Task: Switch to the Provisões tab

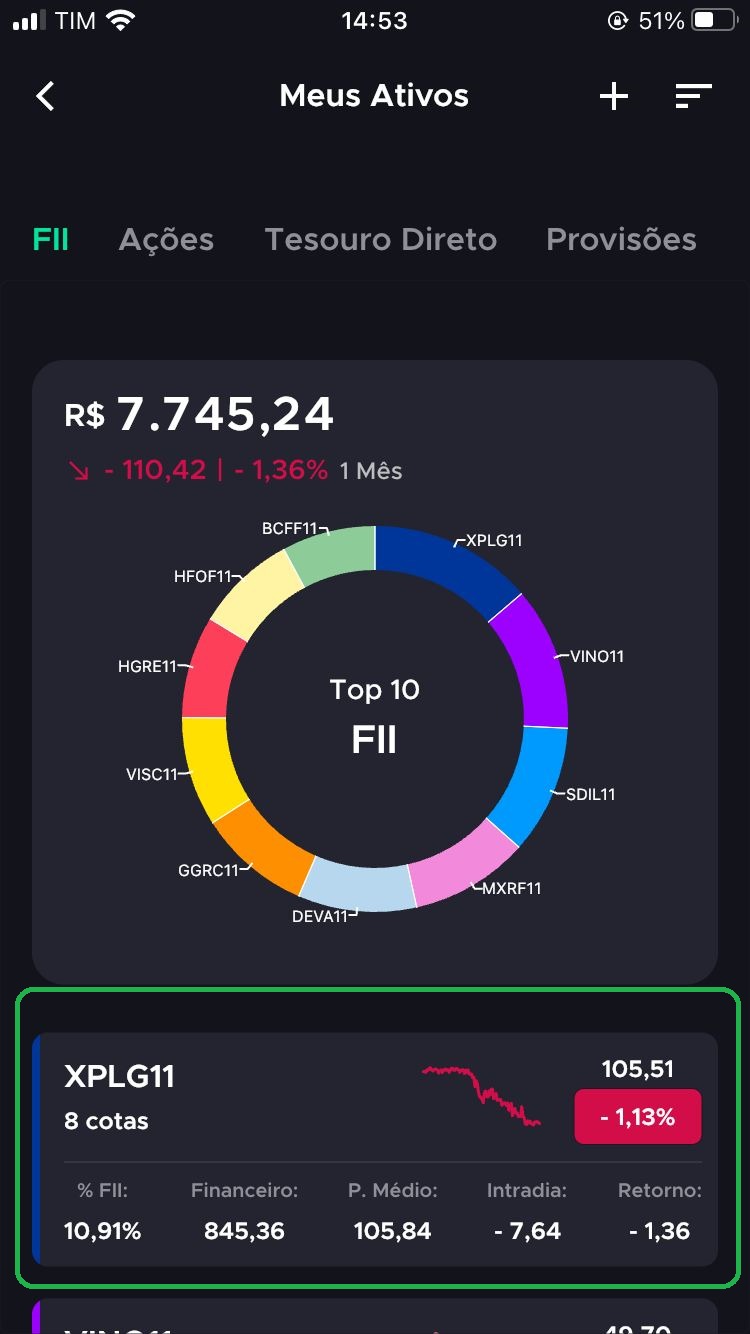Action: pyautogui.click(x=621, y=240)
